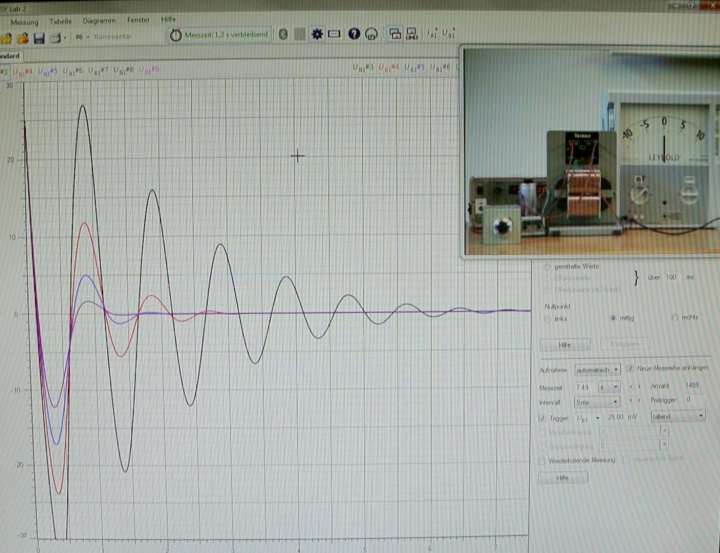Screen dimensions: 720x553
Task: Select Nullpunkt mittig radio button
Action: (x=613, y=318)
